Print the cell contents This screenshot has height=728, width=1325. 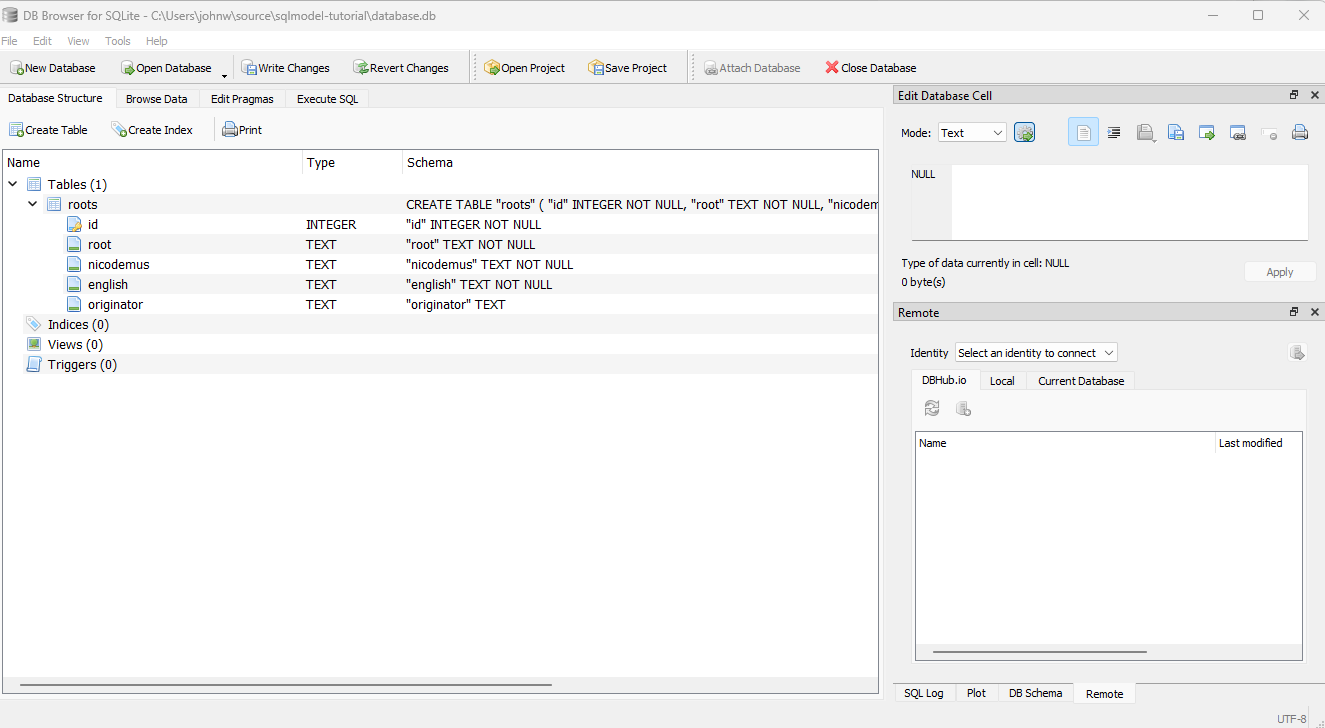1300,131
